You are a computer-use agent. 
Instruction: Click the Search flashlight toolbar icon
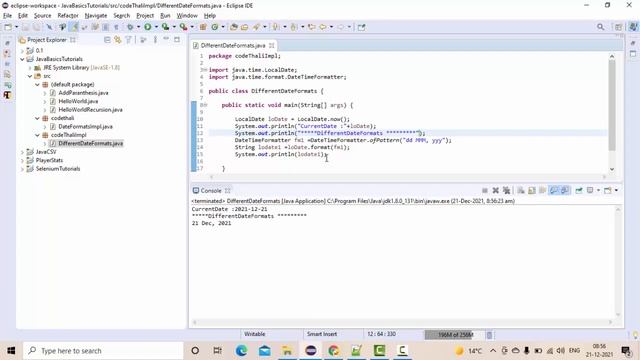click(256, 27)
